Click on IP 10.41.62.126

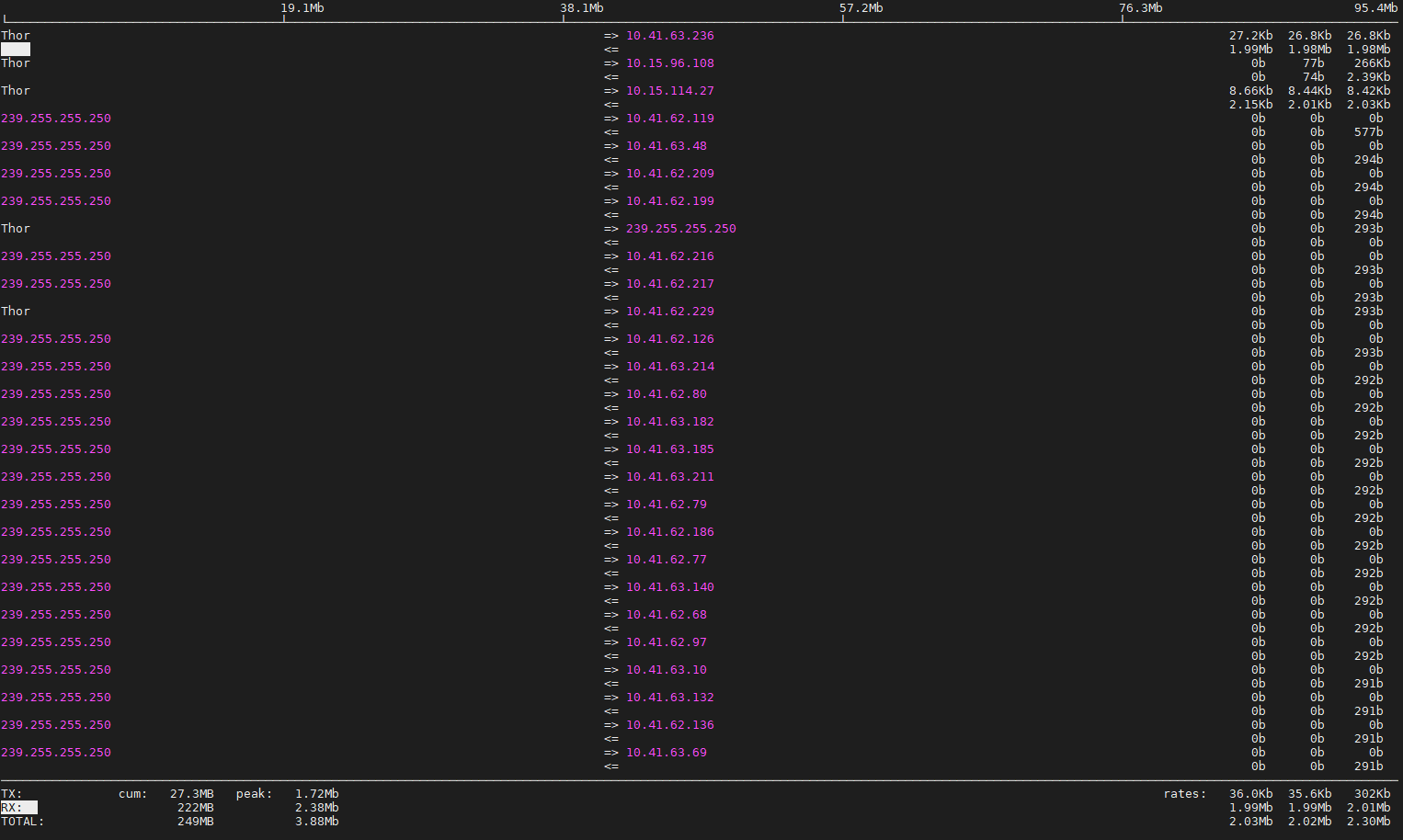tap(670, 339)
